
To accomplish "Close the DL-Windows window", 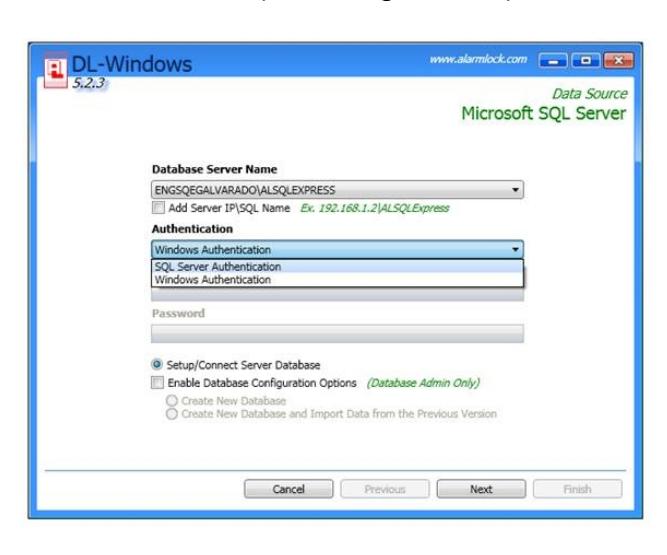I will 619,61.
